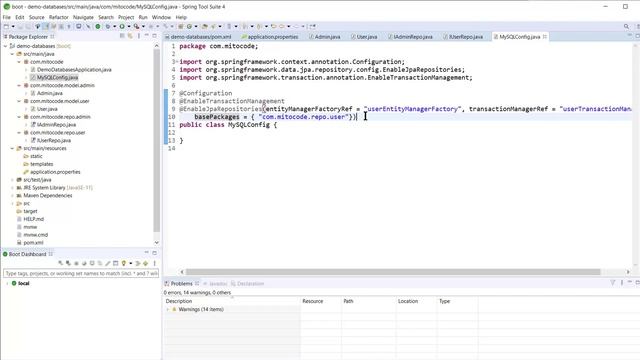Switch to application.properties editor tab
640x360 pixels.
270,37
